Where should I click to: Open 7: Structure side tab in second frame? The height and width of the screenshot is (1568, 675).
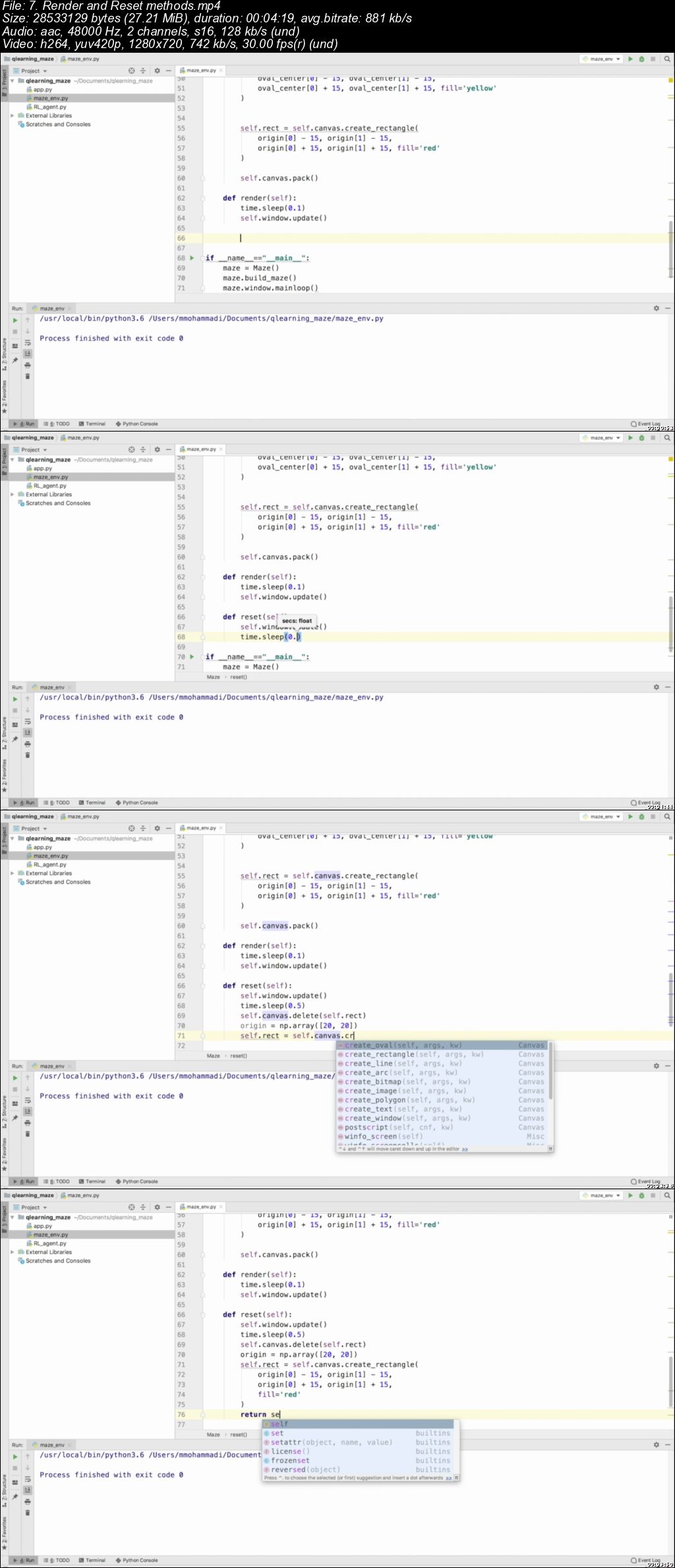[3, 733]
